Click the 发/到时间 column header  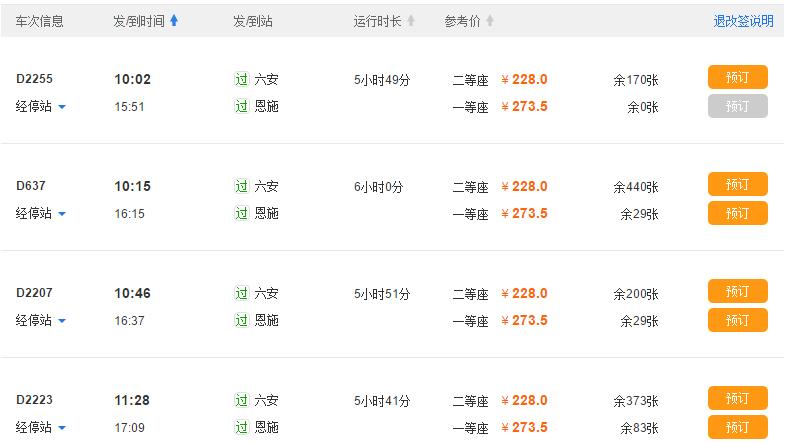pyautogui.click(x=139, y=21)
